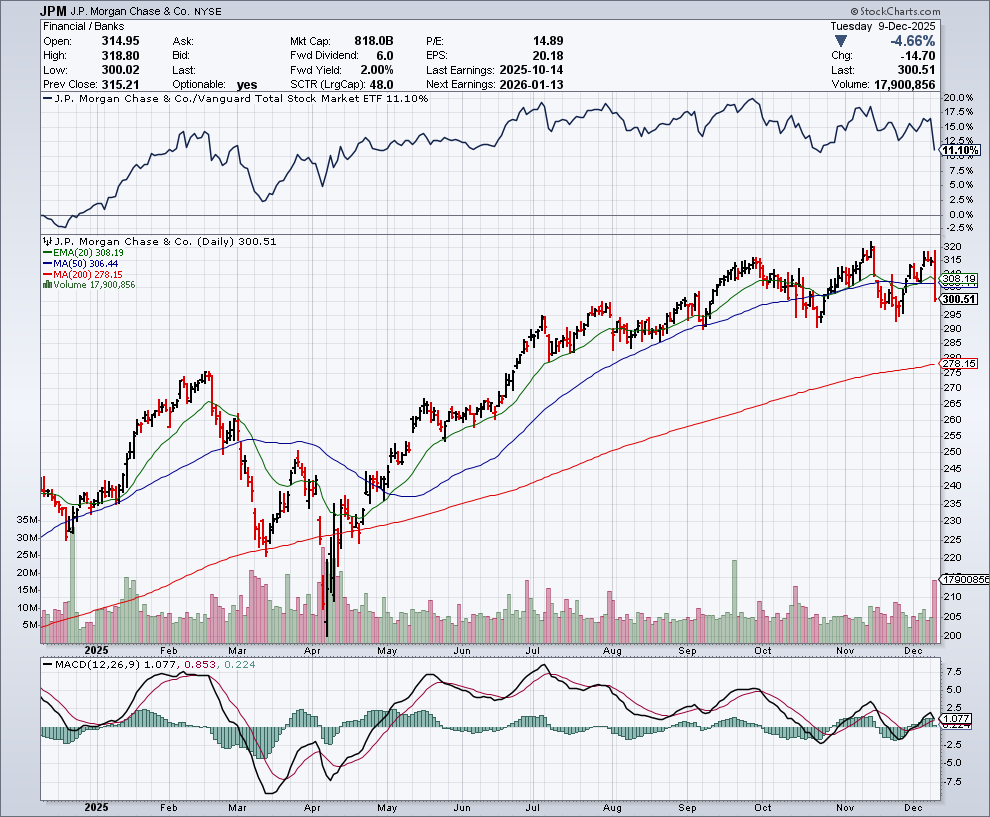Click the 308.19 EMA price tag
The width and height of the screenshot is (990, 817).
point(959,278)
